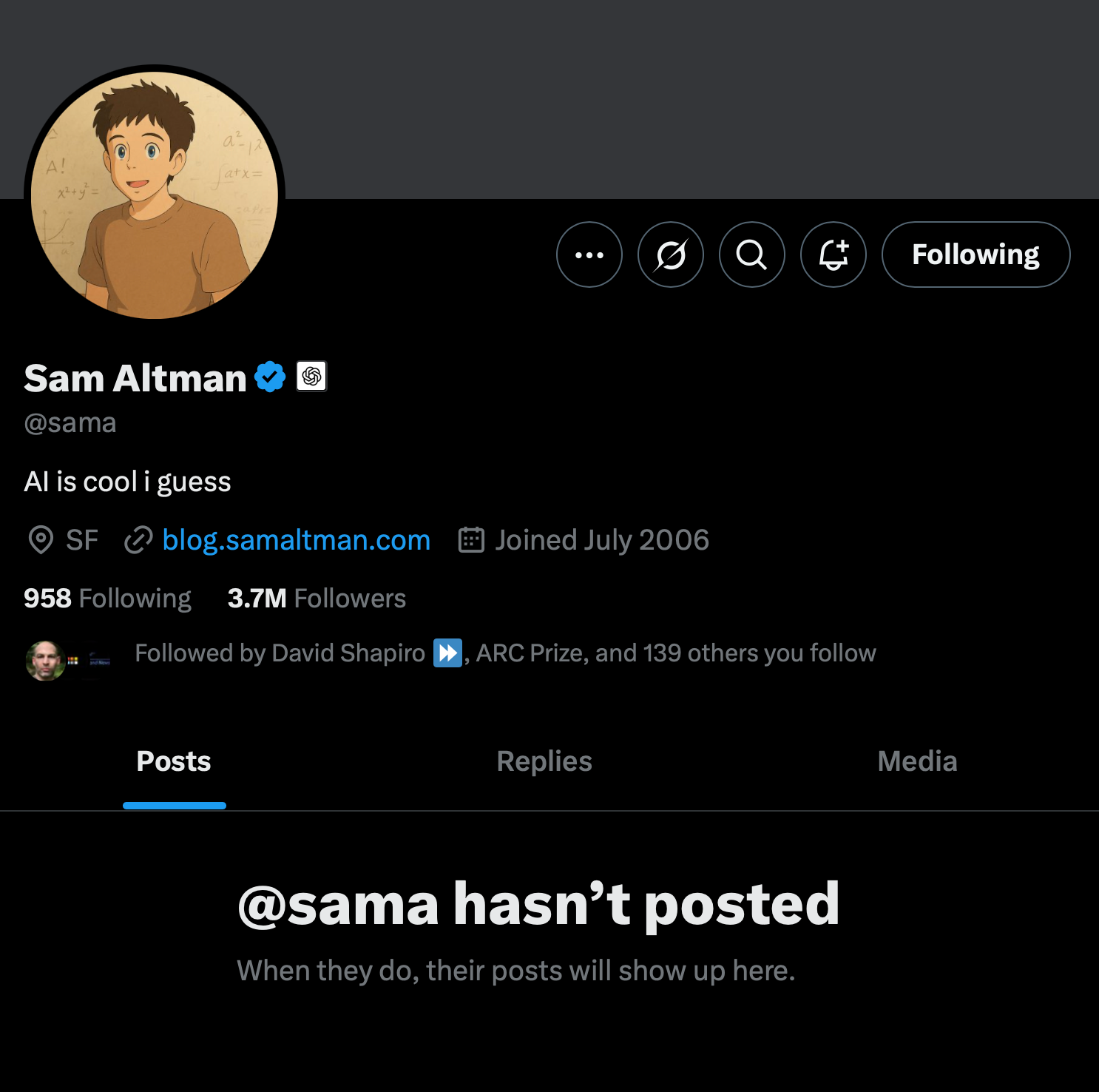This screenshot has width=1099, height=1092.
Task: Turn on post notifications bell icon
Action: (833, 255)
